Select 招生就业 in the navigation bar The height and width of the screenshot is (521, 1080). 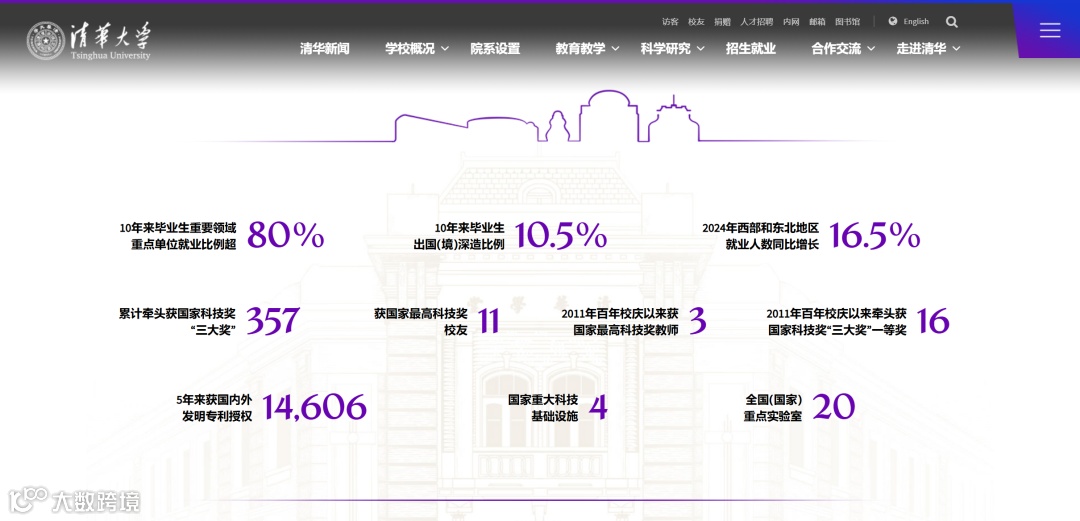coord(751,48)
